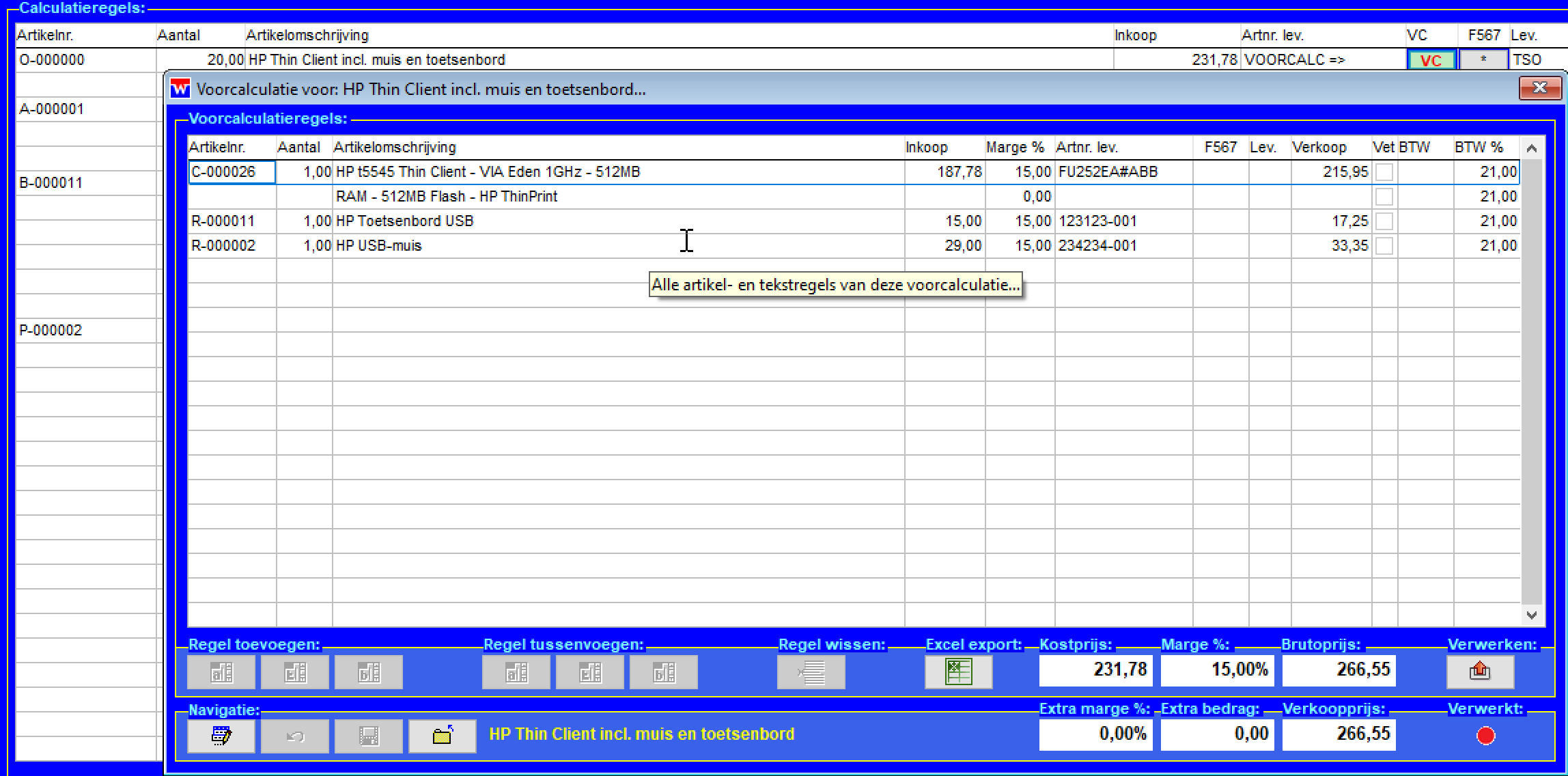The image size is (1568, 776).
Task: Click the red Verwerkt status indicator
Action: point(1485,736)
